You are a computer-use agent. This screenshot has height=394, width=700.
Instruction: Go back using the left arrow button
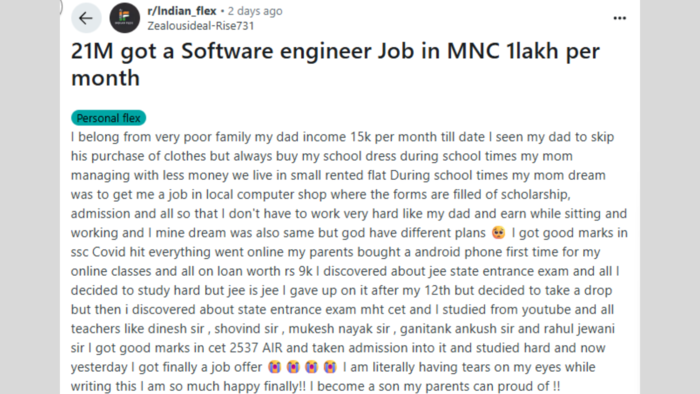tap(86, 18)
